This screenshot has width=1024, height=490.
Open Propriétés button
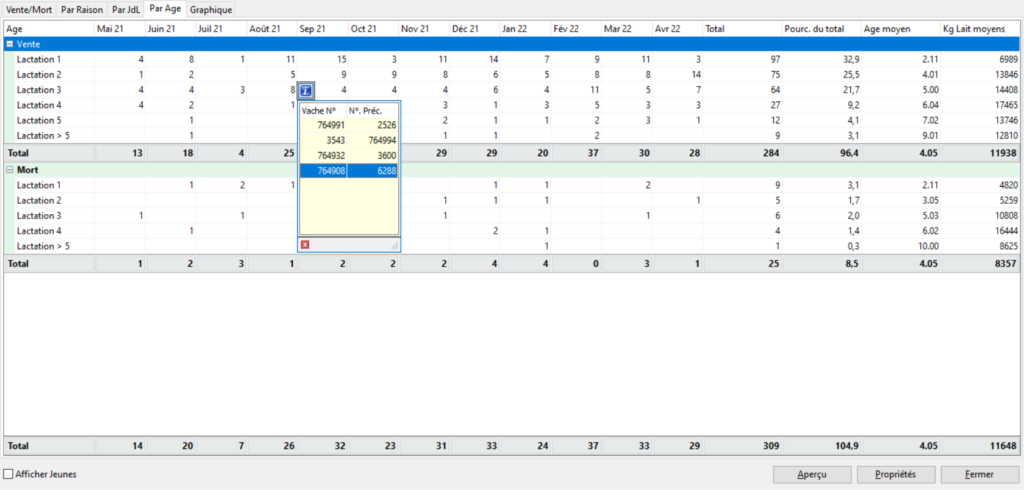(897, 474)
